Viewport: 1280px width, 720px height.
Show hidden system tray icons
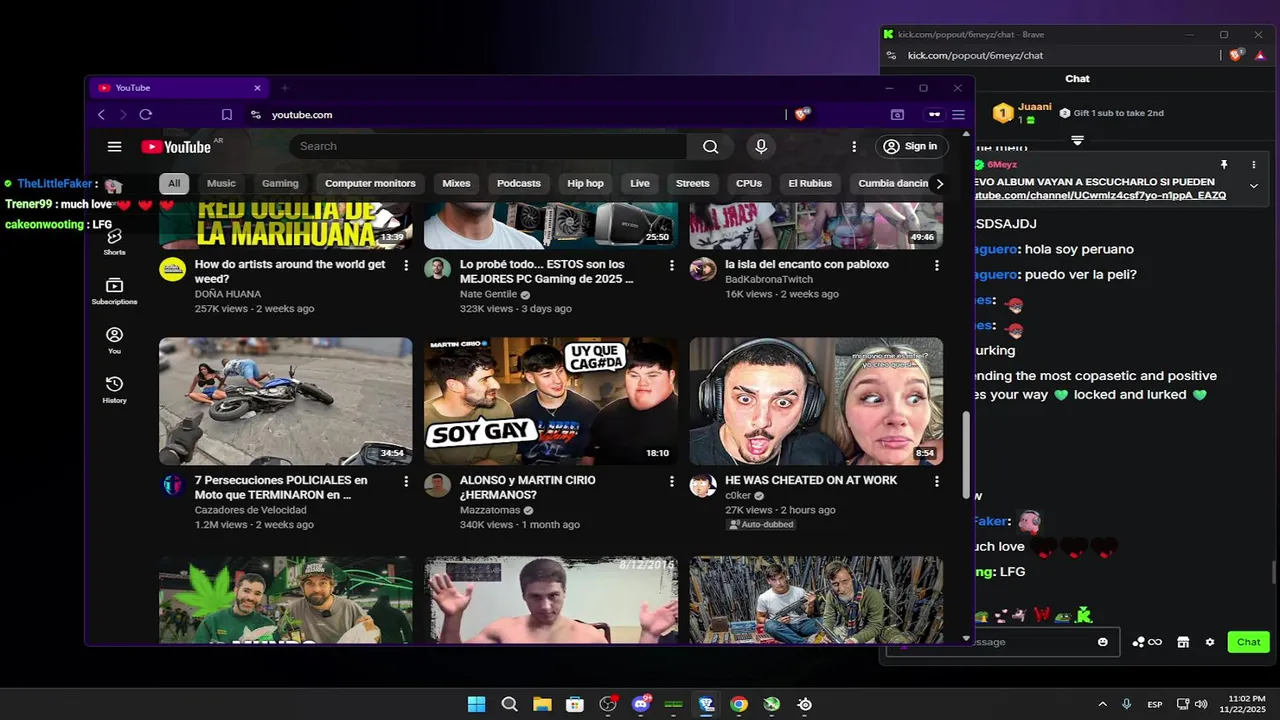(1103, 704)
